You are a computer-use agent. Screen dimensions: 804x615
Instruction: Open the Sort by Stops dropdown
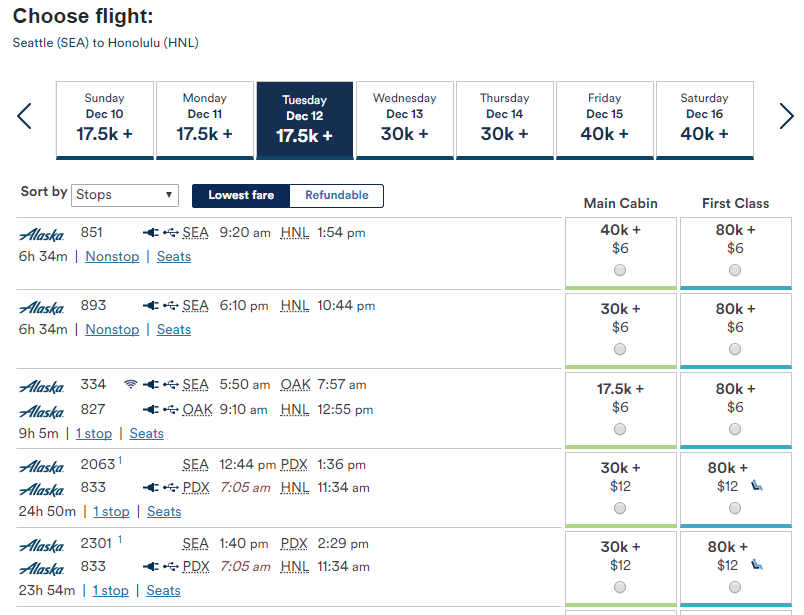pos(125,195)
